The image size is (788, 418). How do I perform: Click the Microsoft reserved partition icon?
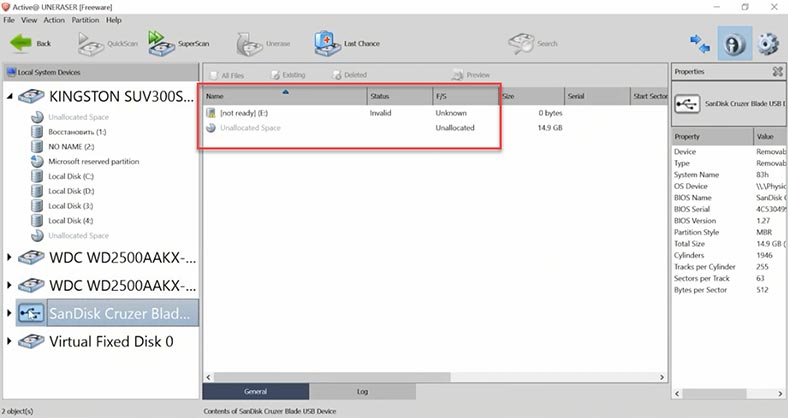[x=37, y=161]
